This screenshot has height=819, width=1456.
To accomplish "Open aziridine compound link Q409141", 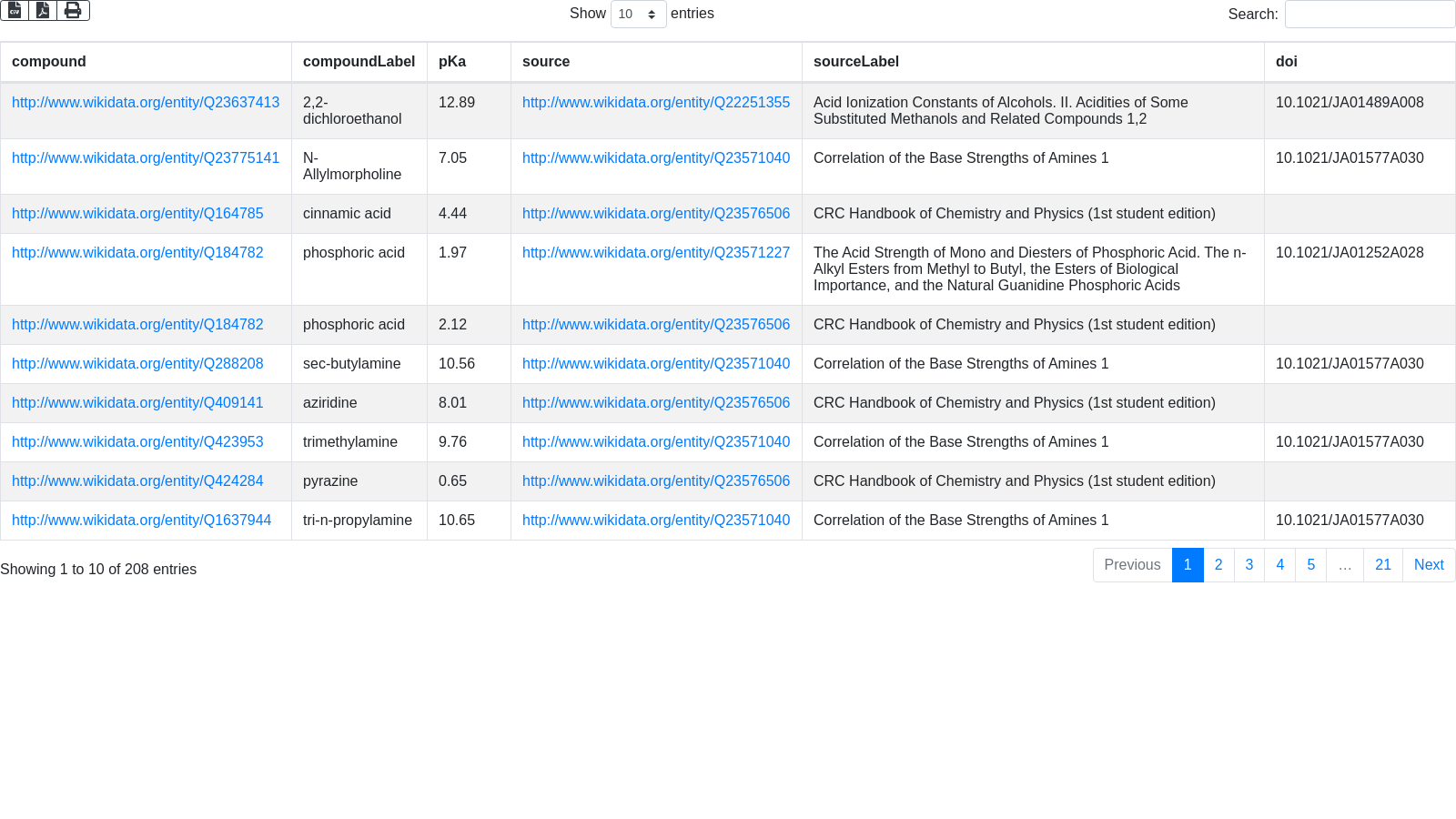I will [137, 403].
